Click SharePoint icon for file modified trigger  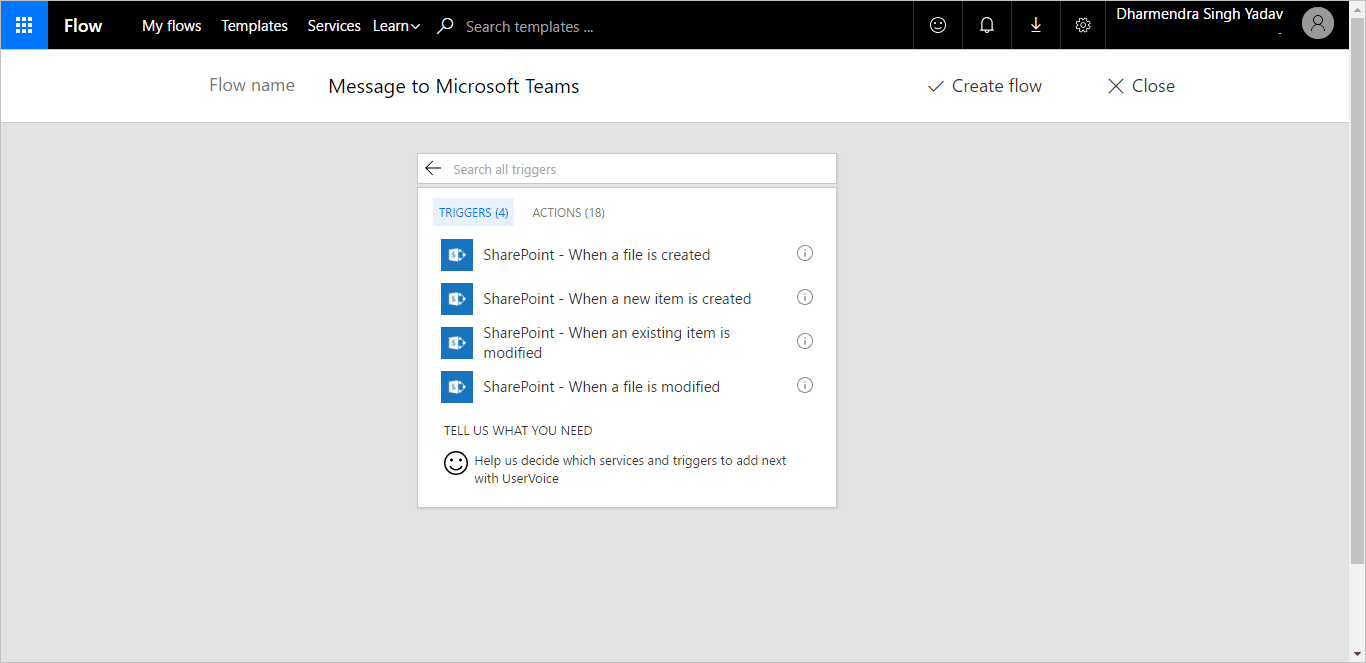[x=457, y=387]
